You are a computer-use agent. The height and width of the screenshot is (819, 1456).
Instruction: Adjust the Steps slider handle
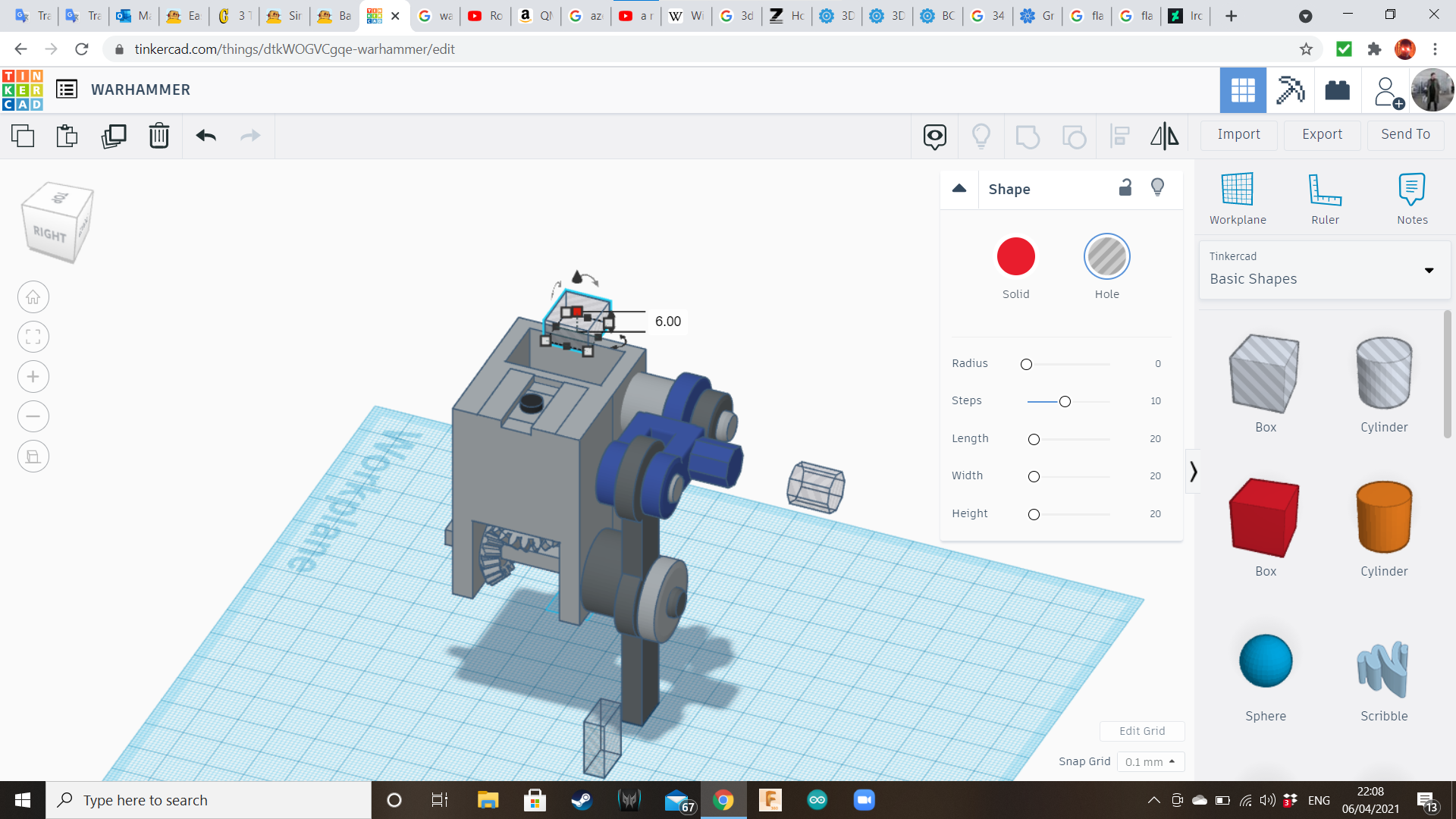[x=1065, y=401]
